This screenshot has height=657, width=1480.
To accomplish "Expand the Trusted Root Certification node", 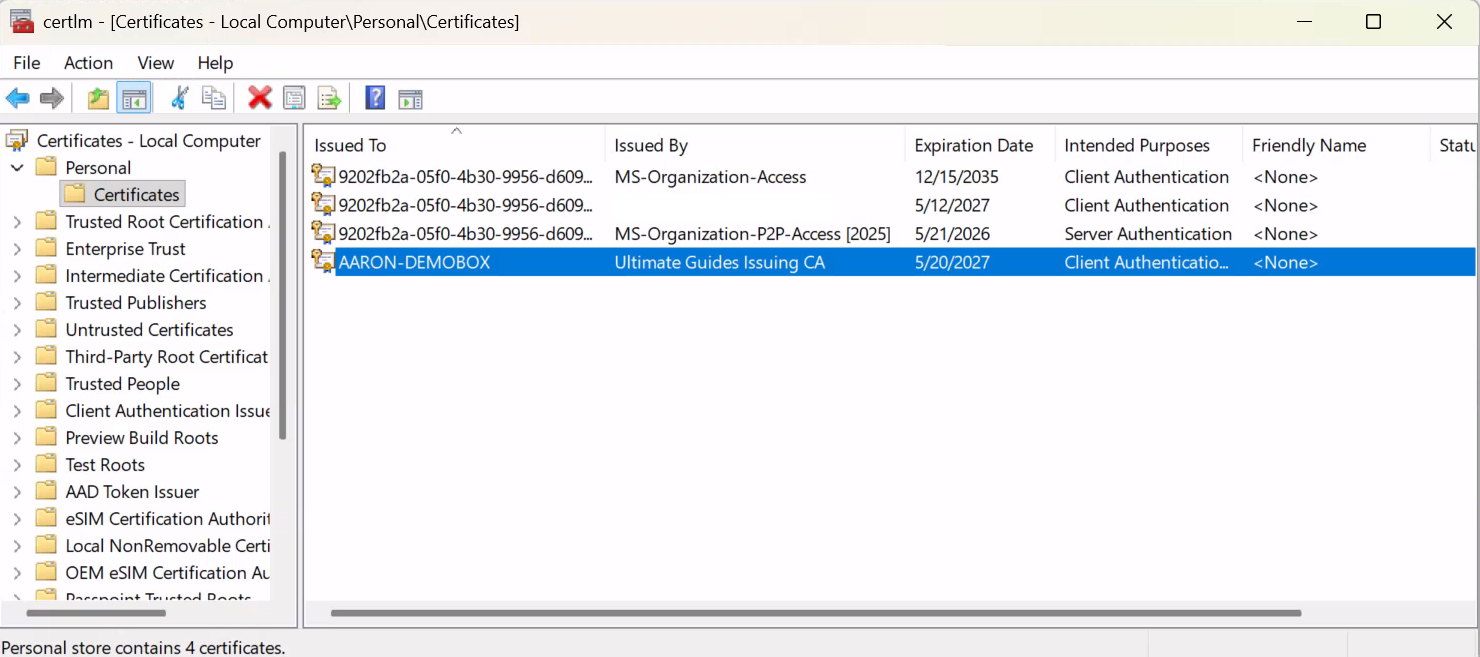I will [17, 222].
